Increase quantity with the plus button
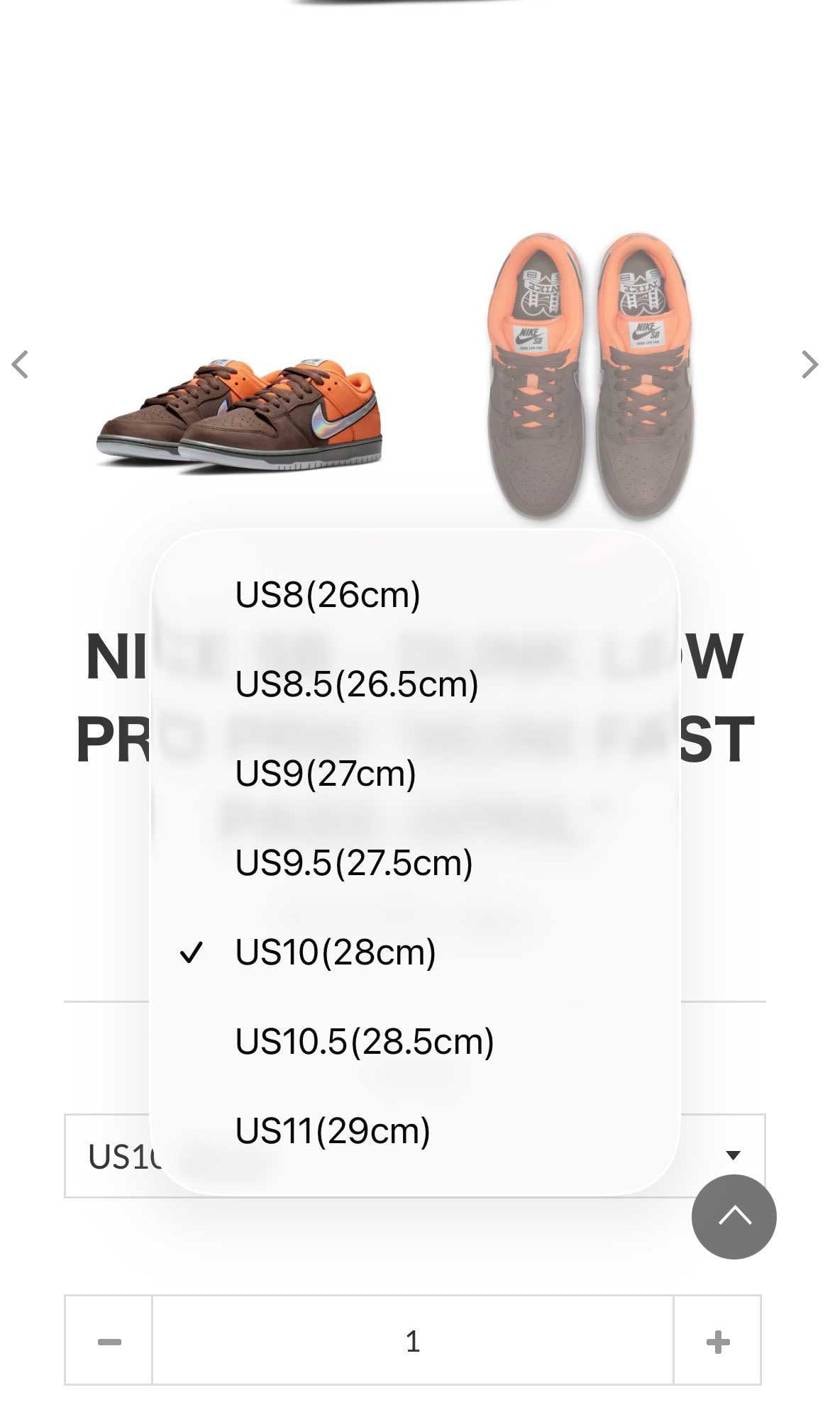Viewport: 830px width, 1407px height. tap(717, 1341)
